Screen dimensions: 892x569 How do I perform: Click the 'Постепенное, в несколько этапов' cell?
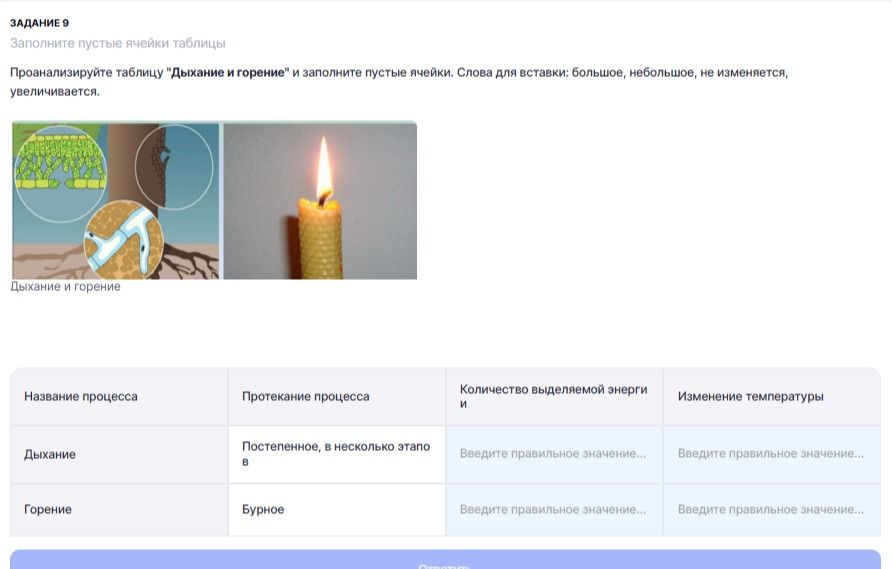[337, 454]
